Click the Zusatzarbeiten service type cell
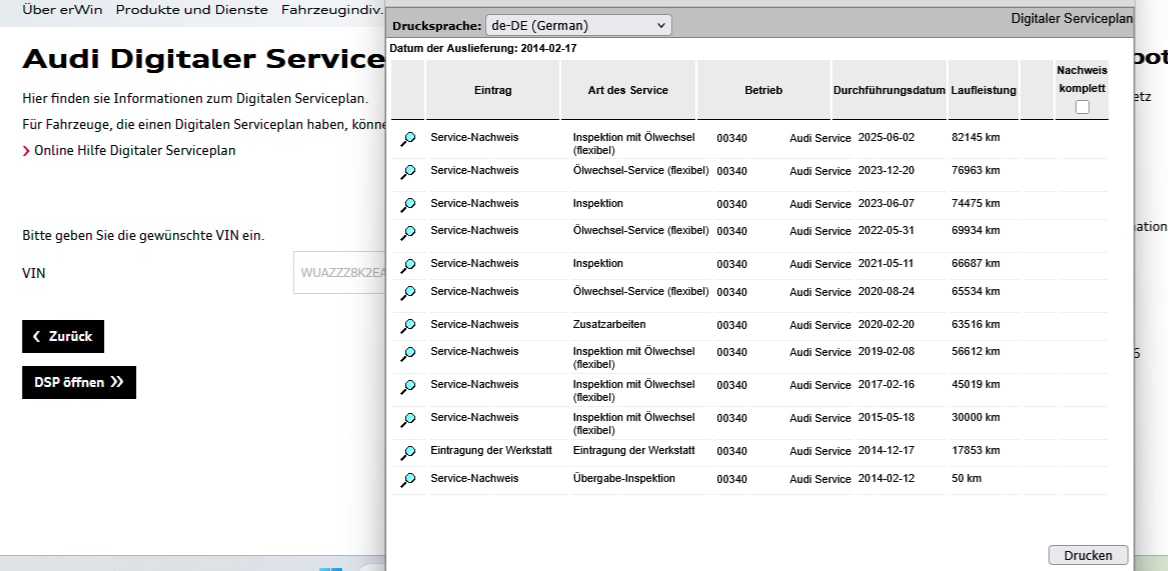The height and width of the screenshot is (571, 1168). pos(609,324)
